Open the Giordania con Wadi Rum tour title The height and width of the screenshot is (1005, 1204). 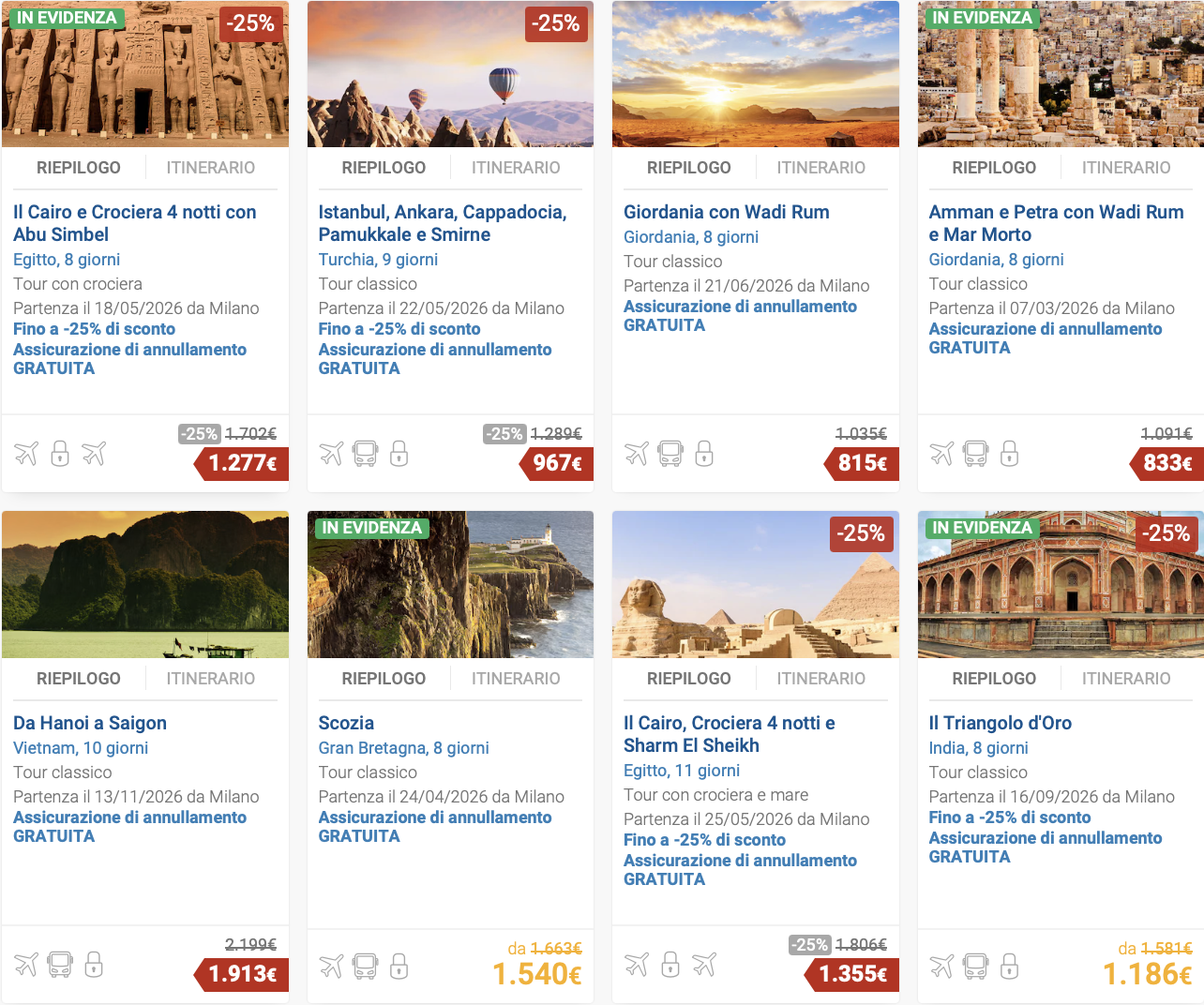coord(726,212)
